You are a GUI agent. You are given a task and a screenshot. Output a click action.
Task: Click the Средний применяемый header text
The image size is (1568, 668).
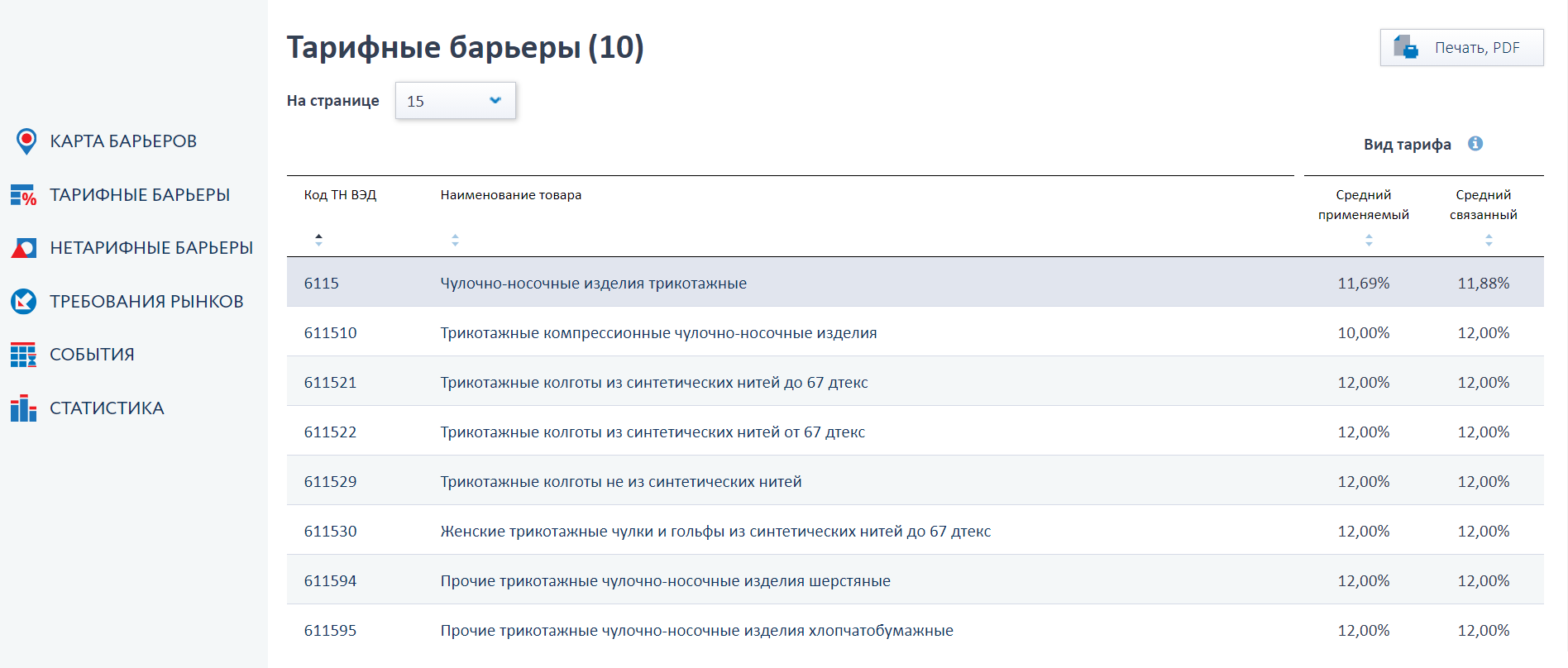coord(1364,205)
